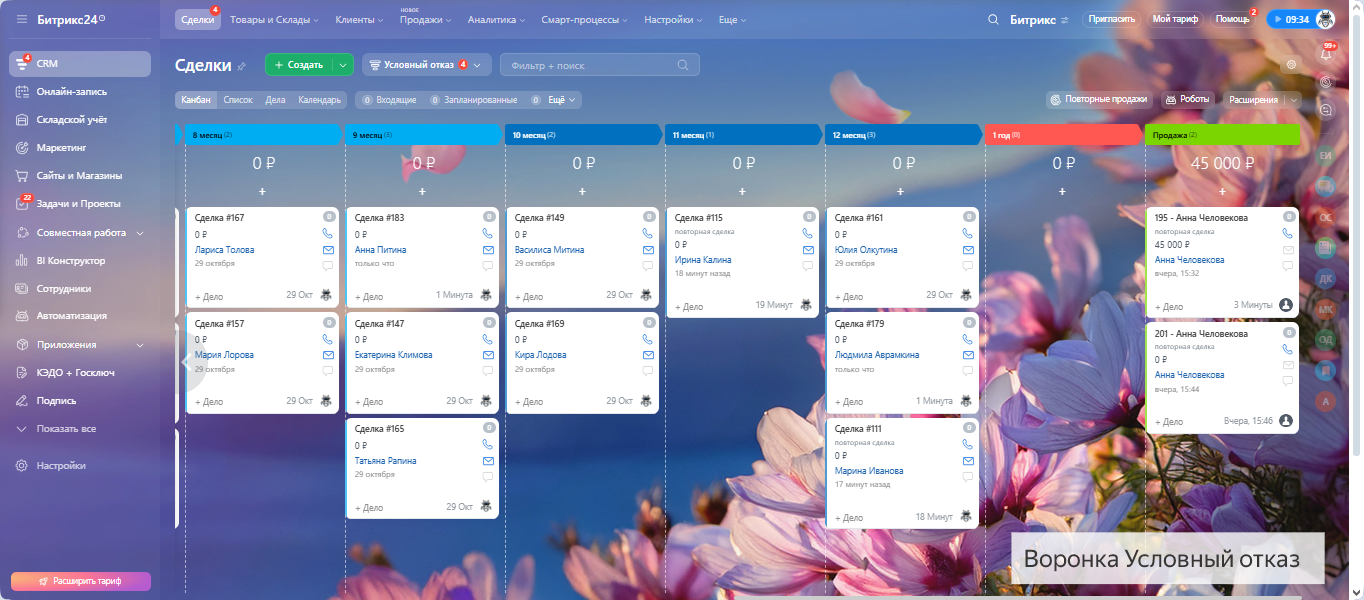This screenshot has width=1364, height=600.
Task: Click the Мой тариф button
Action: [1176, 19]
